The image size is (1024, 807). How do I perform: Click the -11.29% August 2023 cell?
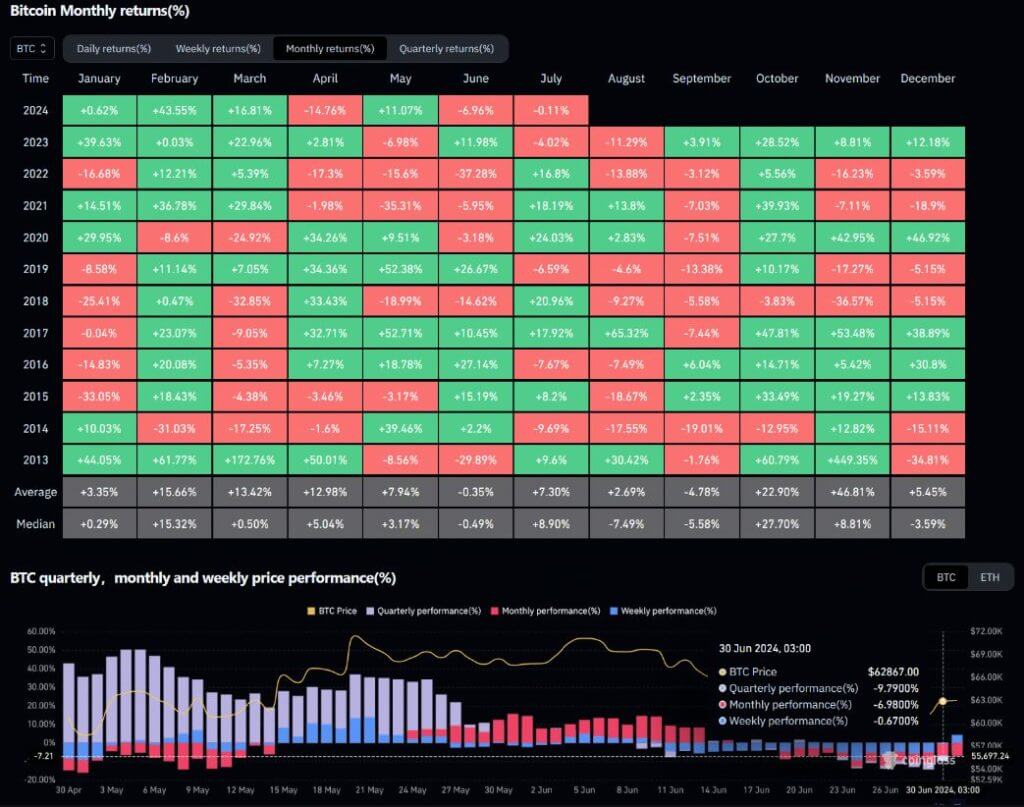(x=626, y=142)
